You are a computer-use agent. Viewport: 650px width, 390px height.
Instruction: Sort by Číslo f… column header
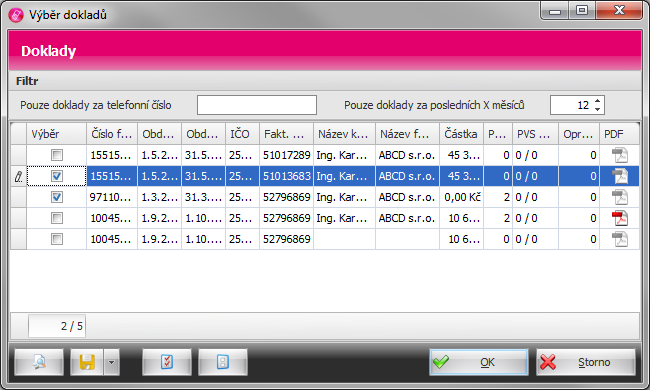click(x=112, y=134)
